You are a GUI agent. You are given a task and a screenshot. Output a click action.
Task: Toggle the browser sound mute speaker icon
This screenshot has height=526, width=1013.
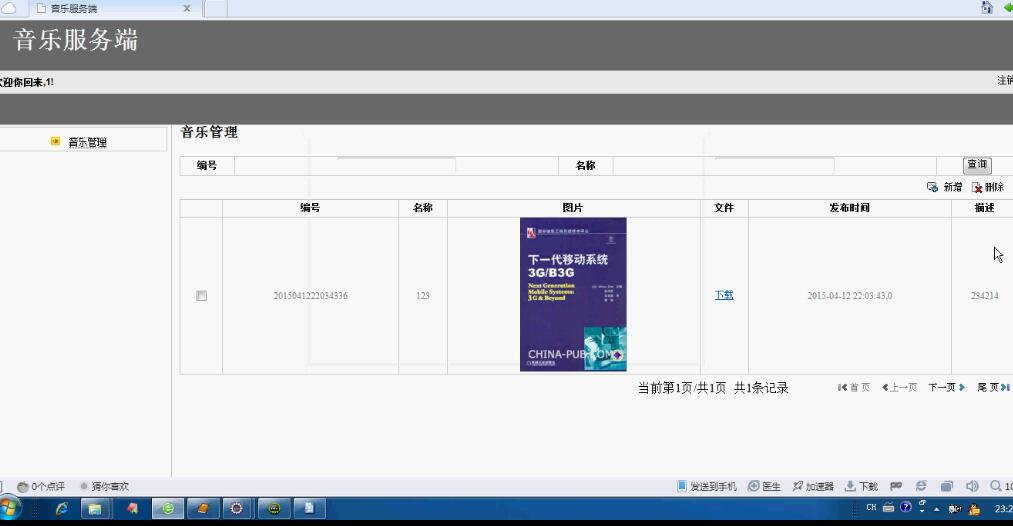click(x=972, y=486)
